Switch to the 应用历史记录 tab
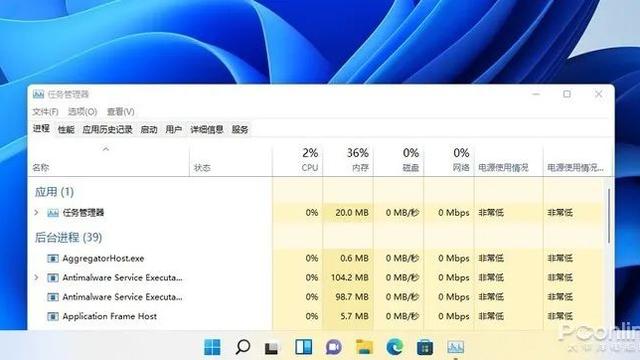This screenshot has height=360, width=640. click(107, 129)
